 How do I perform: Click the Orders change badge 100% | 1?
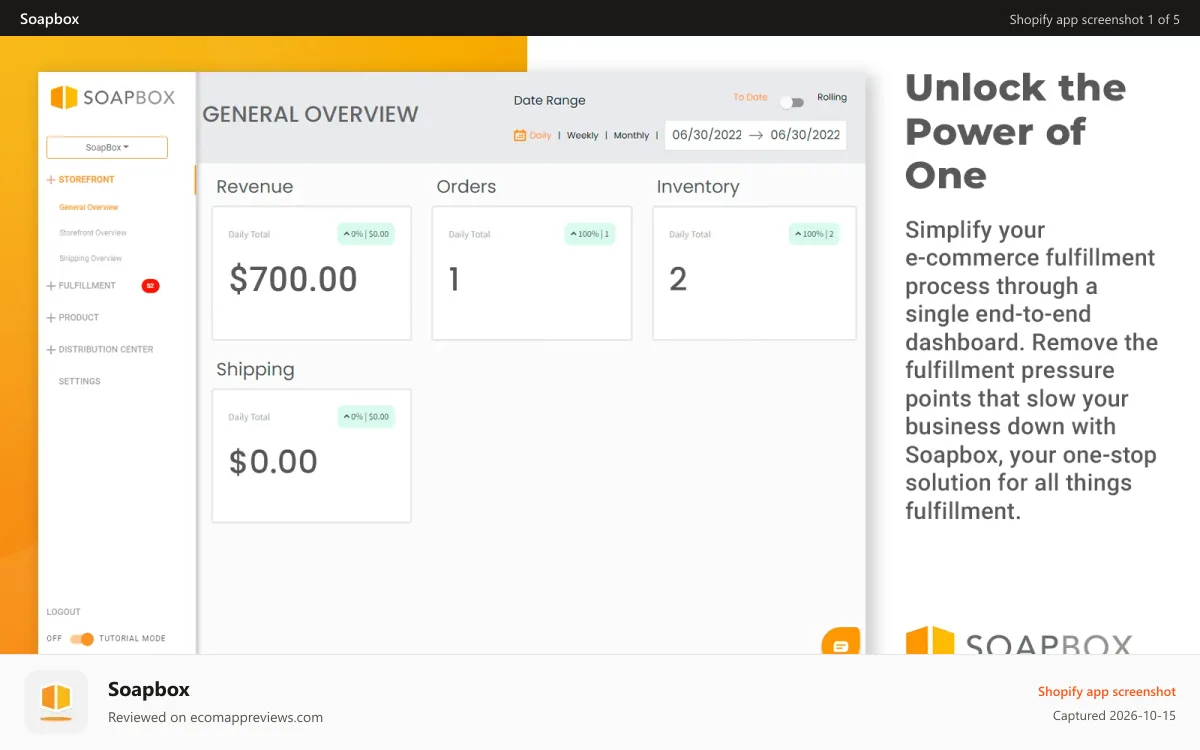point(590,234)
